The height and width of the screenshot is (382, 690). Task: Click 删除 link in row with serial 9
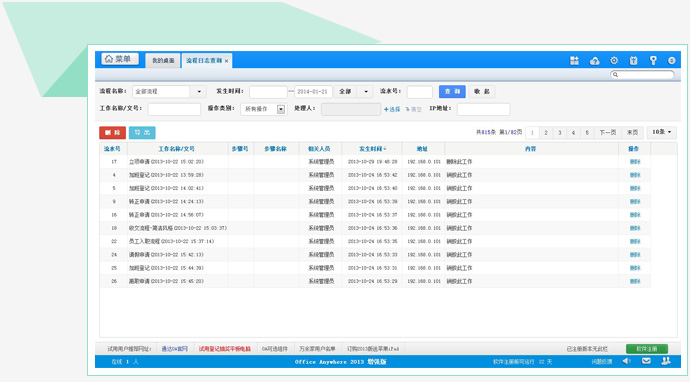click(635, 202)
